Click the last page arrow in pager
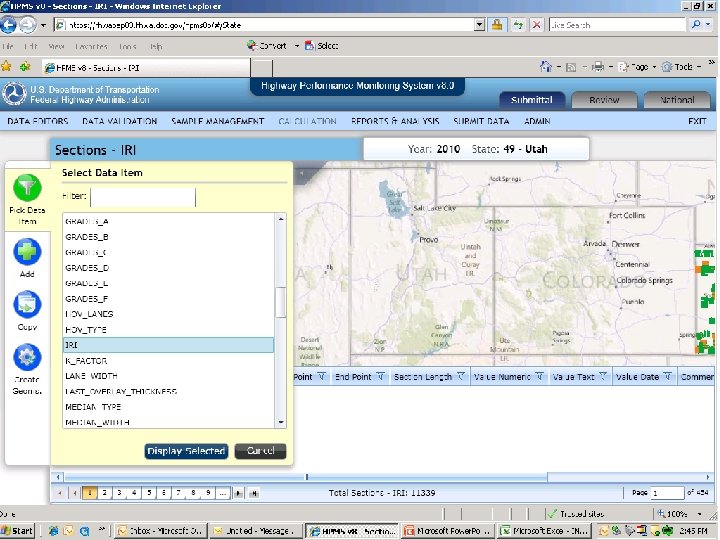Image resolution: width=720 pixels, height=540 pixels. [x=254, y=493]
